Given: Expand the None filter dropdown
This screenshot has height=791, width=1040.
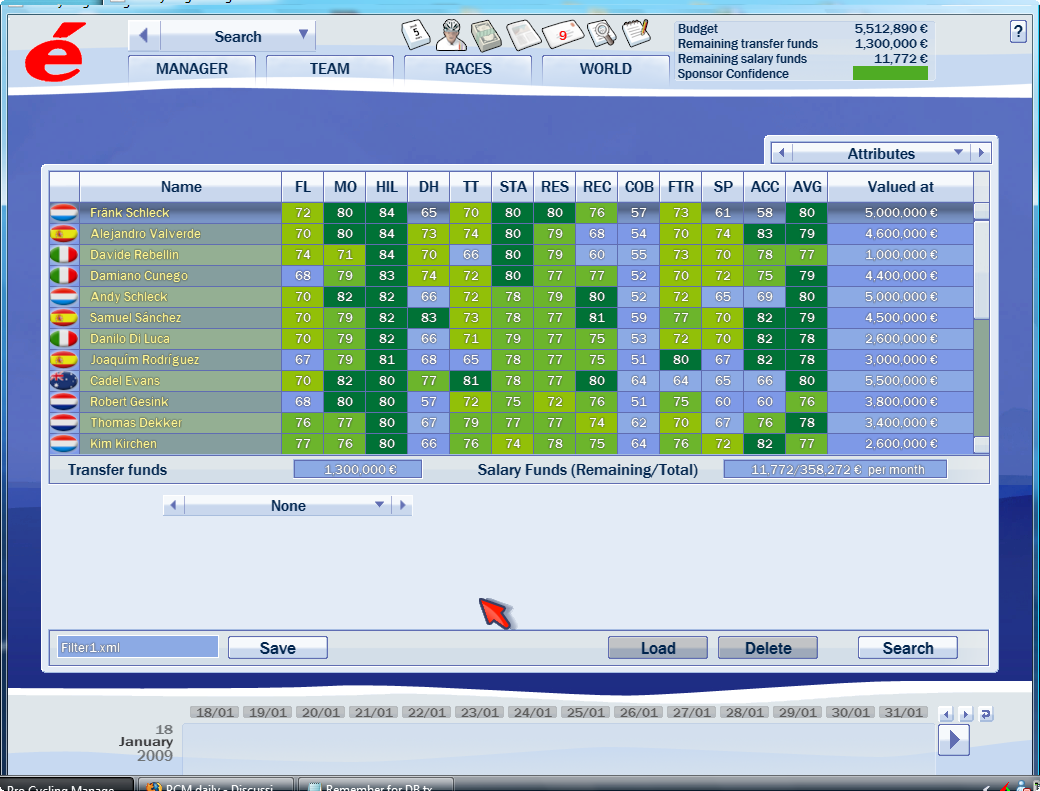Looking at the screenshot, I should [379, 506].
